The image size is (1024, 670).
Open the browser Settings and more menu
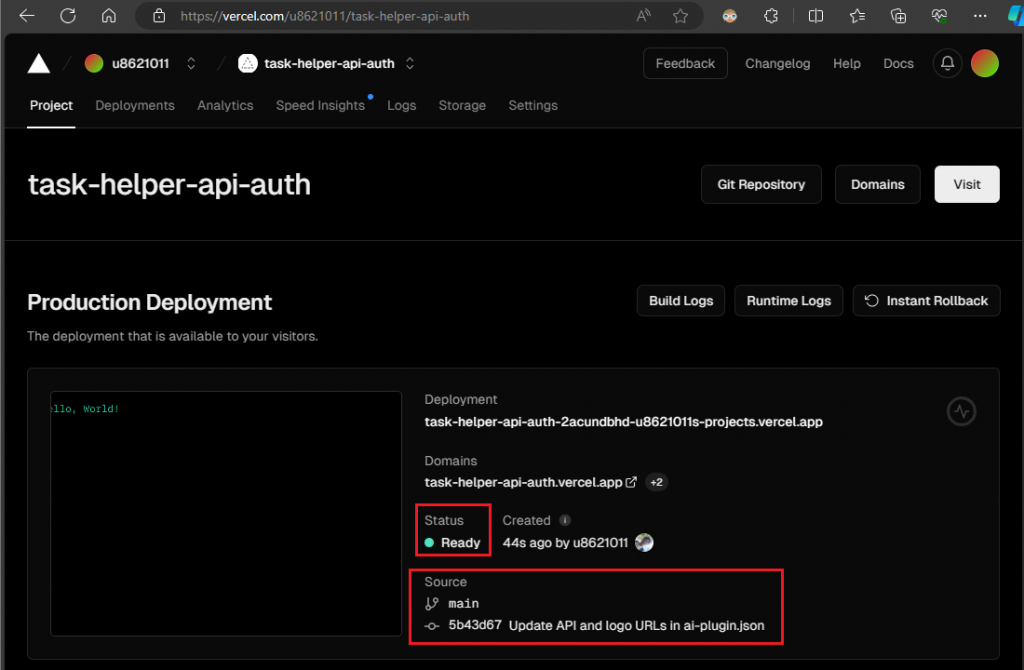point(980,16)
